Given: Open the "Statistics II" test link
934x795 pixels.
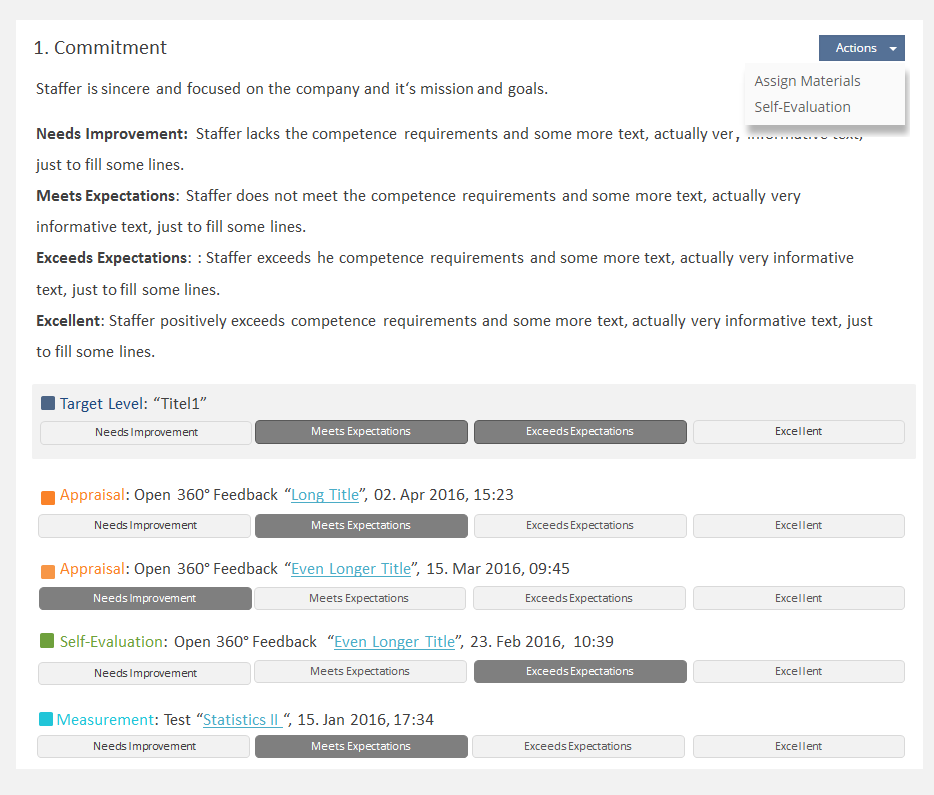Looking at the screenshot, I should [x=242, y=720].
